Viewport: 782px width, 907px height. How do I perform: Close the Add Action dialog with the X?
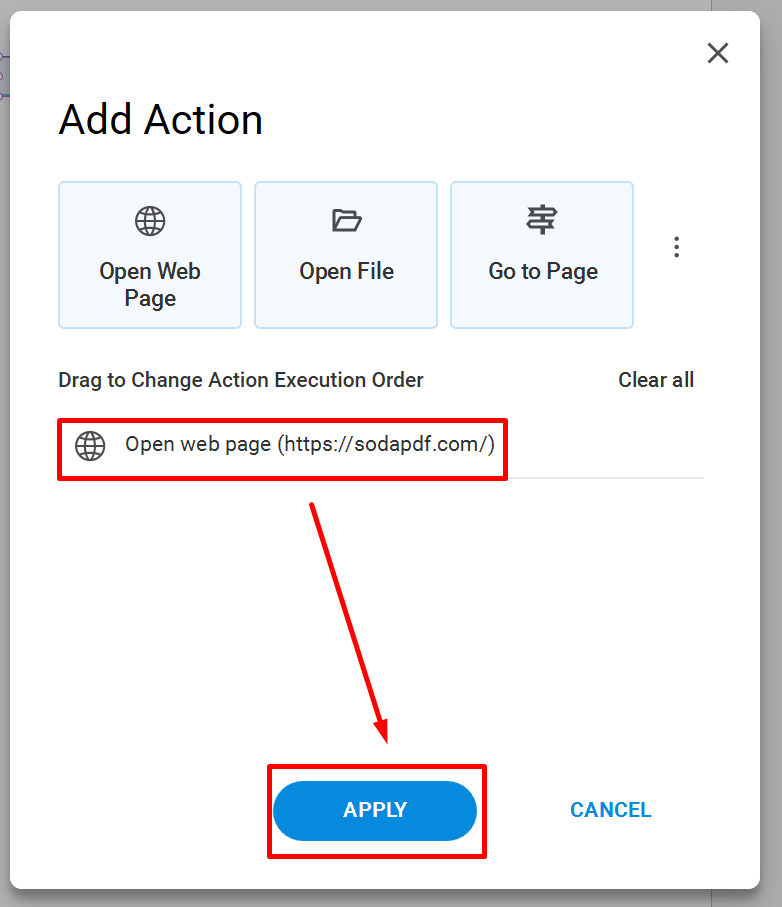click(718, 53)
